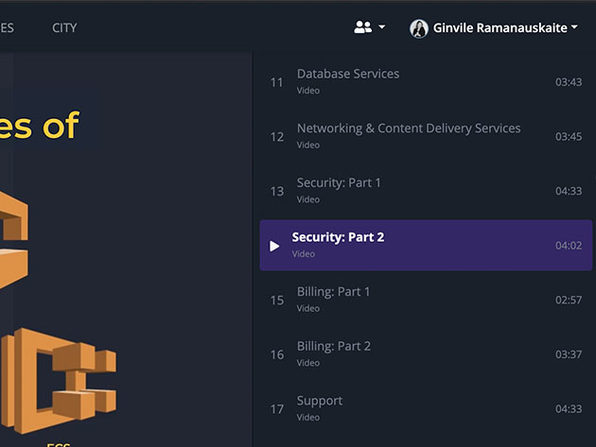The width and height of the screenshot is (596, 447).
Task: Select lesson 11 Database Services
Action: pyautogui.click(x=426, y=82)
